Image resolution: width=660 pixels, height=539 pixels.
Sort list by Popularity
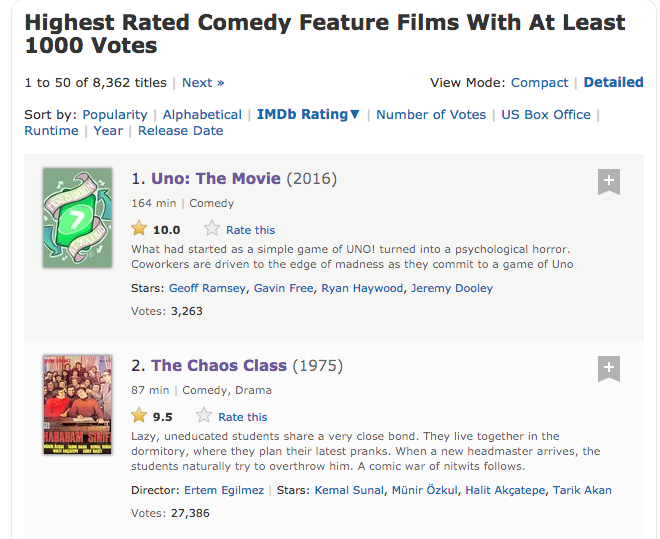115,115
